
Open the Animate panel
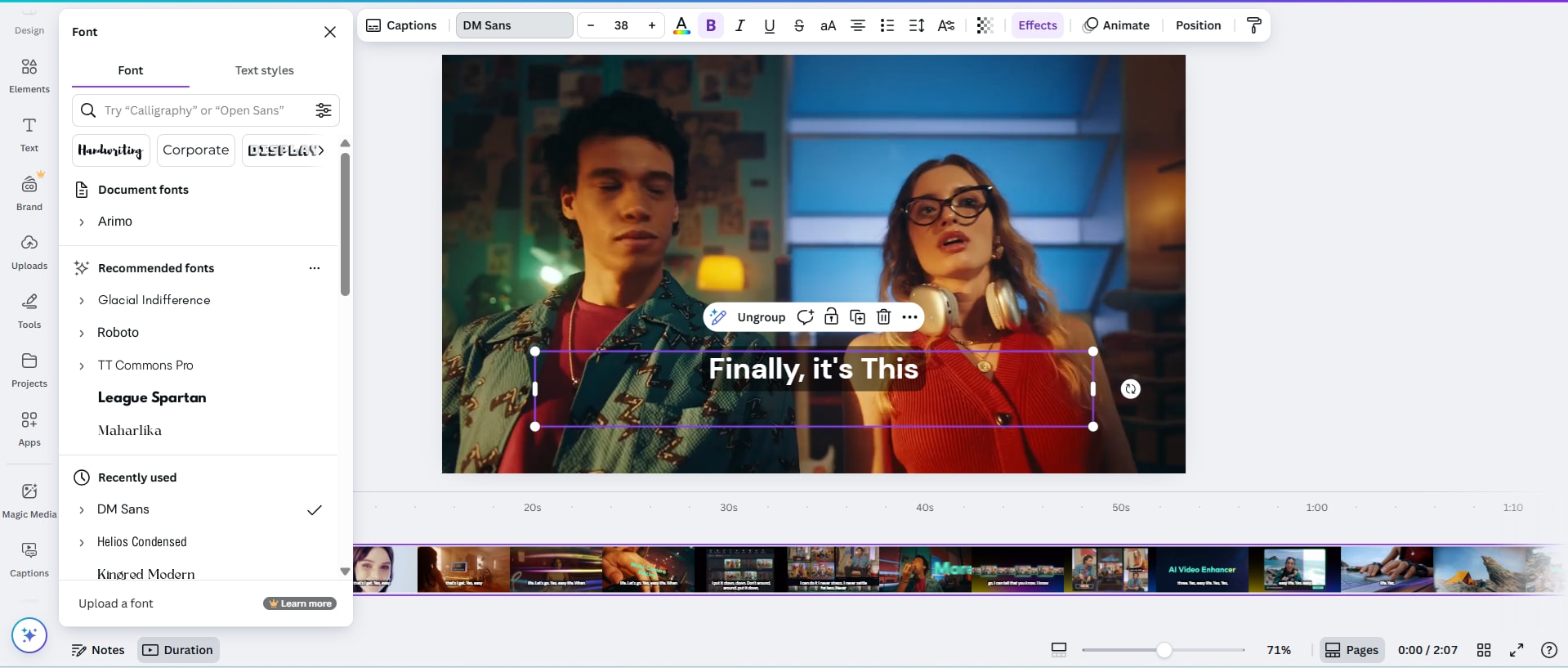click(1116, 25)
